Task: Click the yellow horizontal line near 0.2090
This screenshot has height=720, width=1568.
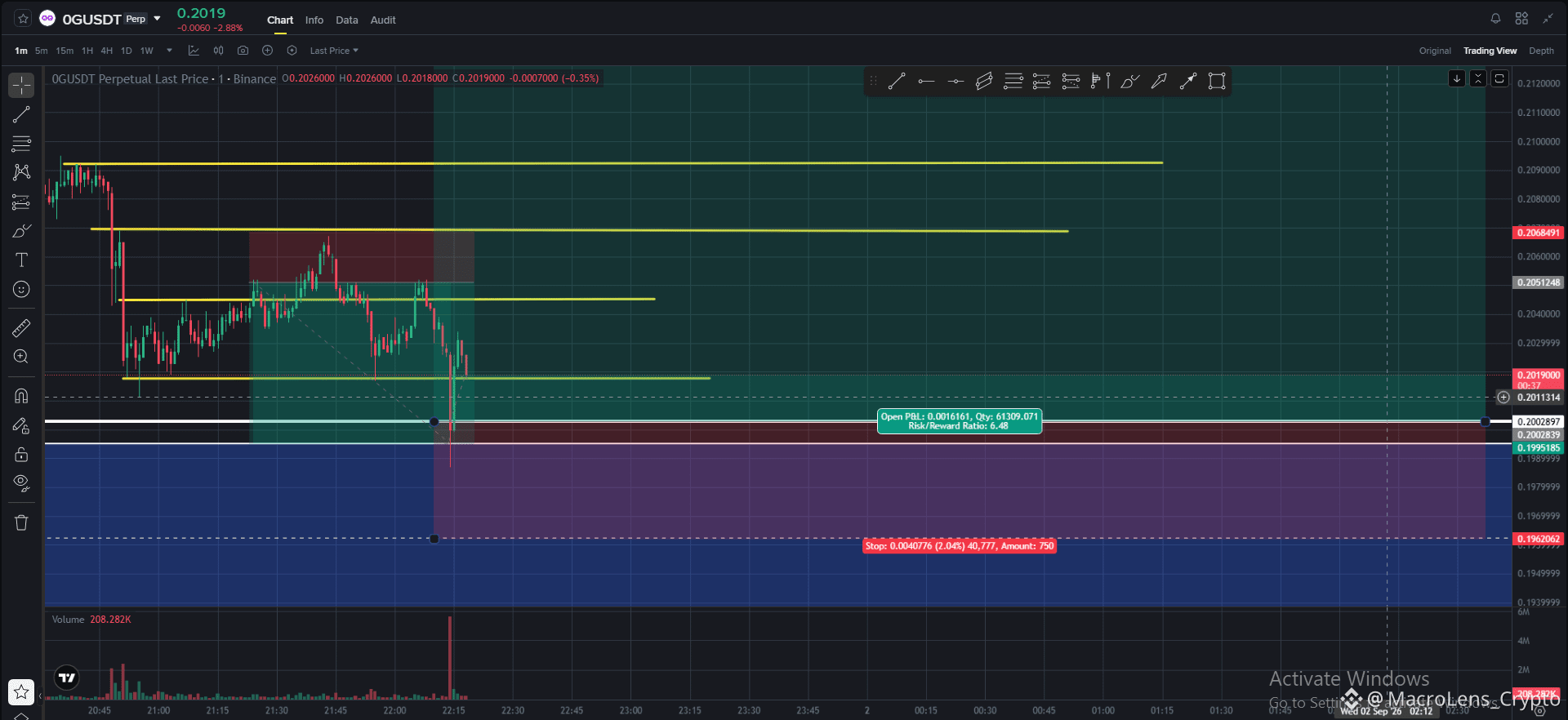Action: [x=612, y=163]
